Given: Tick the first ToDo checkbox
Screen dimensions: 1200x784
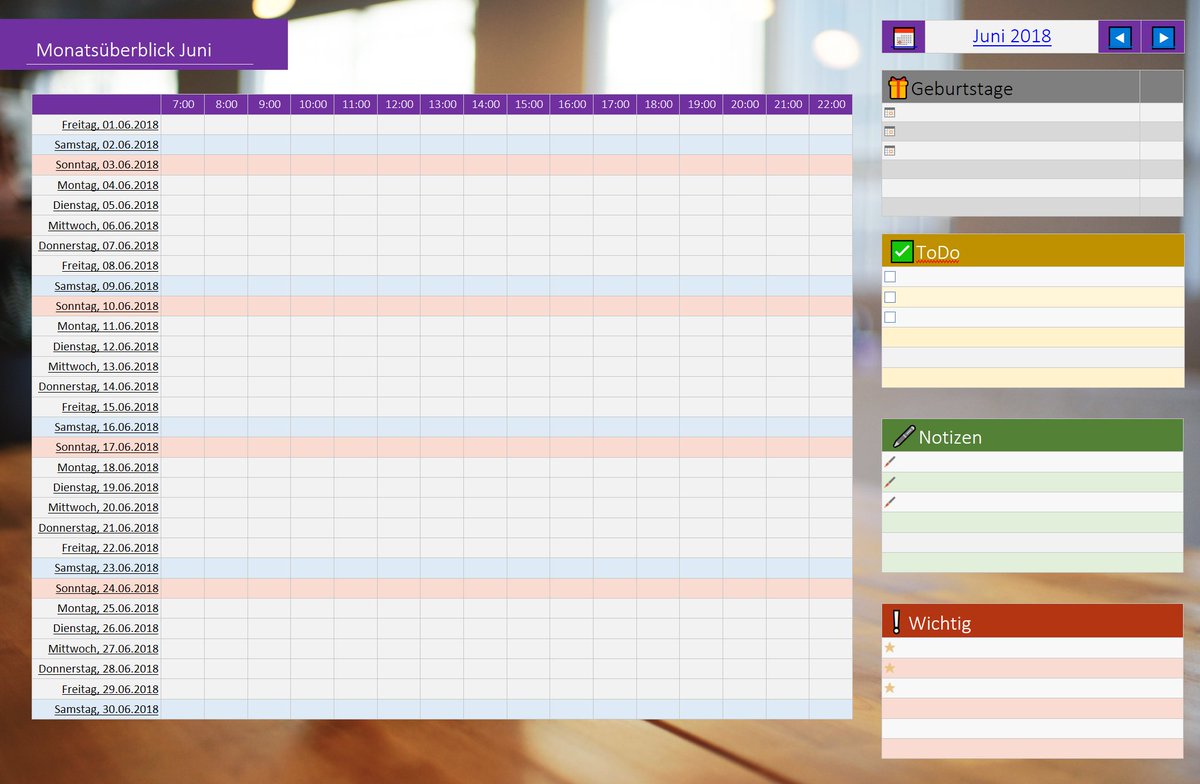Looking at the screenshot, I should (890, 277).
